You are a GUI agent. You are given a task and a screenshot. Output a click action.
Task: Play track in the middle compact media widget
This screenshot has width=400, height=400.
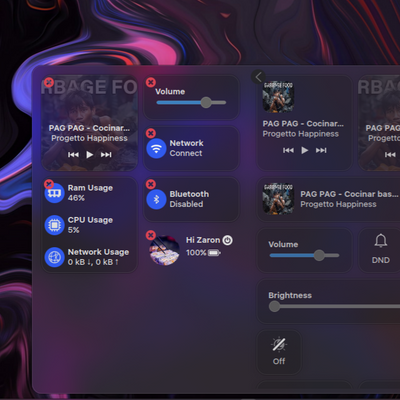(x=304, y=150)
